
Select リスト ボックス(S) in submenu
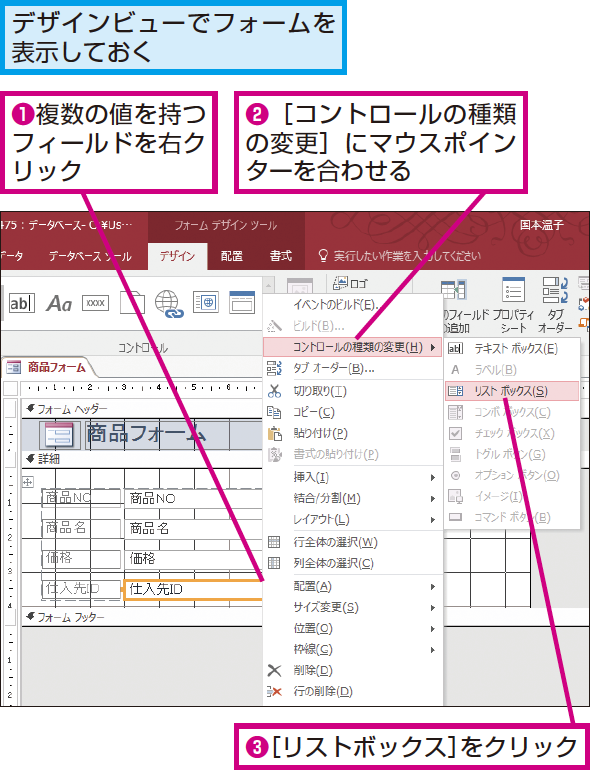pos(512,391)
